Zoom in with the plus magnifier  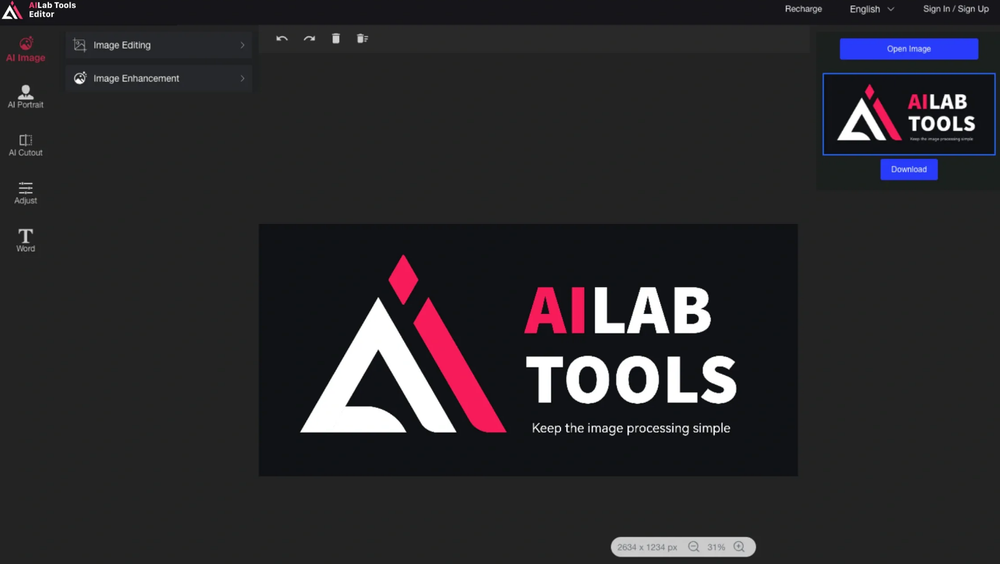coord(739,547)
